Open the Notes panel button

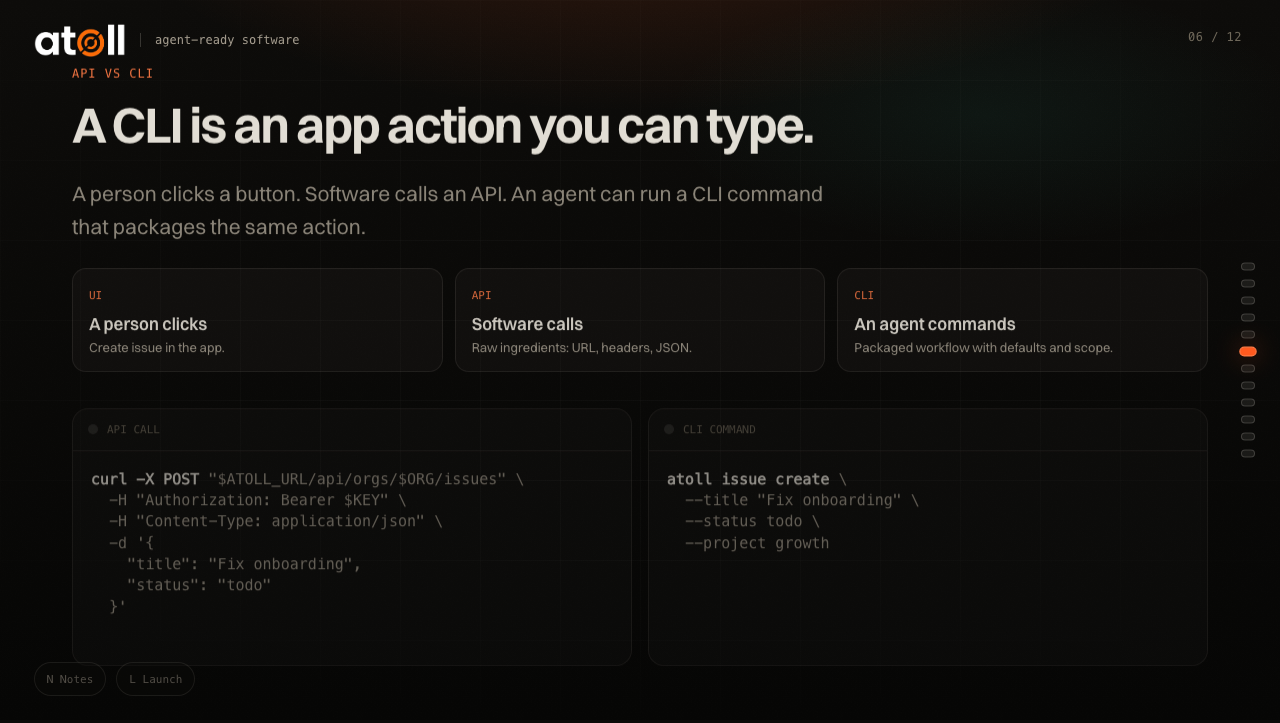point(70,679)
